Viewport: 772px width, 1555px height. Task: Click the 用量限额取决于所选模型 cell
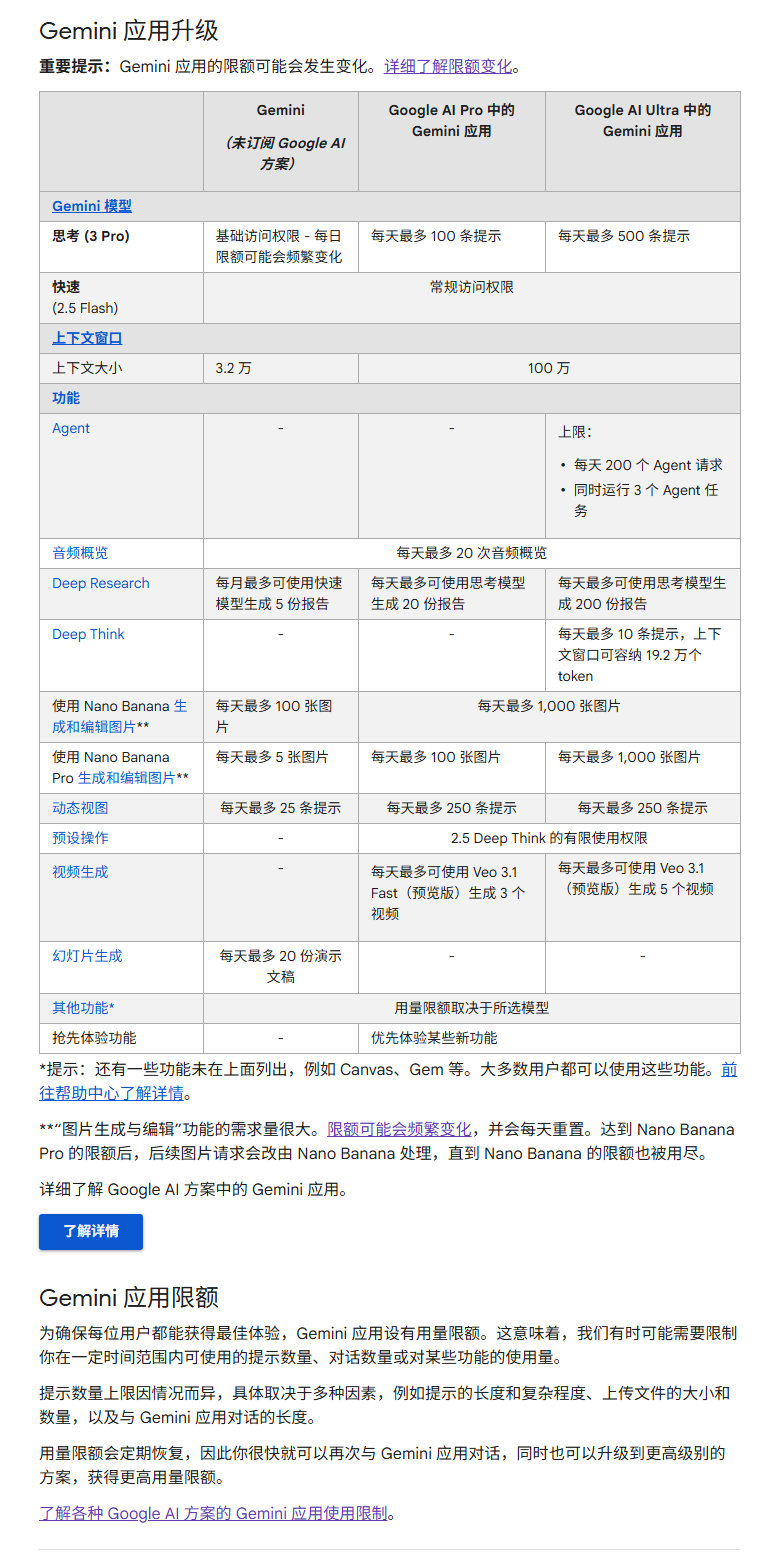point(472,1008)
